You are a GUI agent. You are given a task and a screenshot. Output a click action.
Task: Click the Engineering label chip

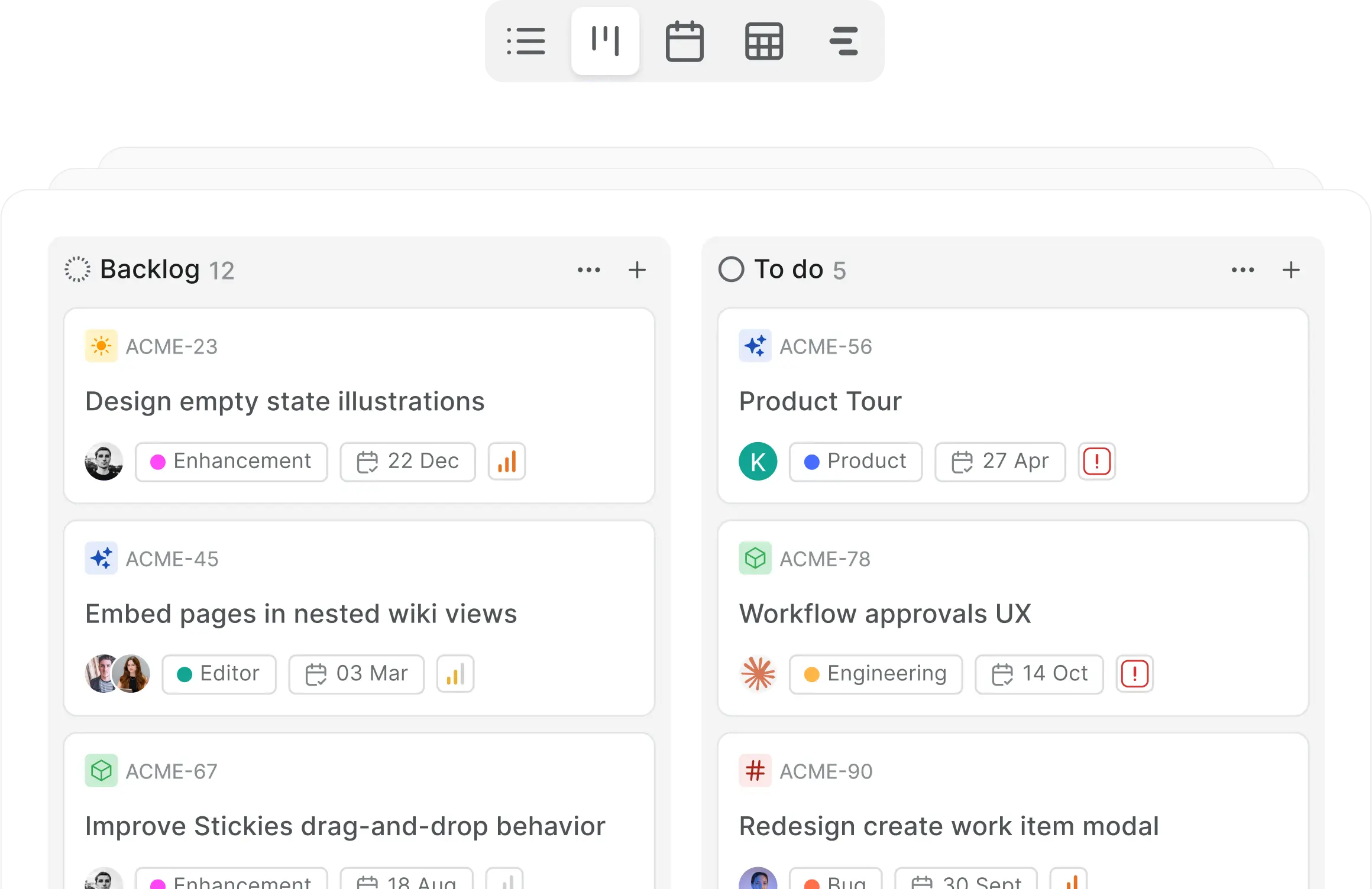pos(875,674)
